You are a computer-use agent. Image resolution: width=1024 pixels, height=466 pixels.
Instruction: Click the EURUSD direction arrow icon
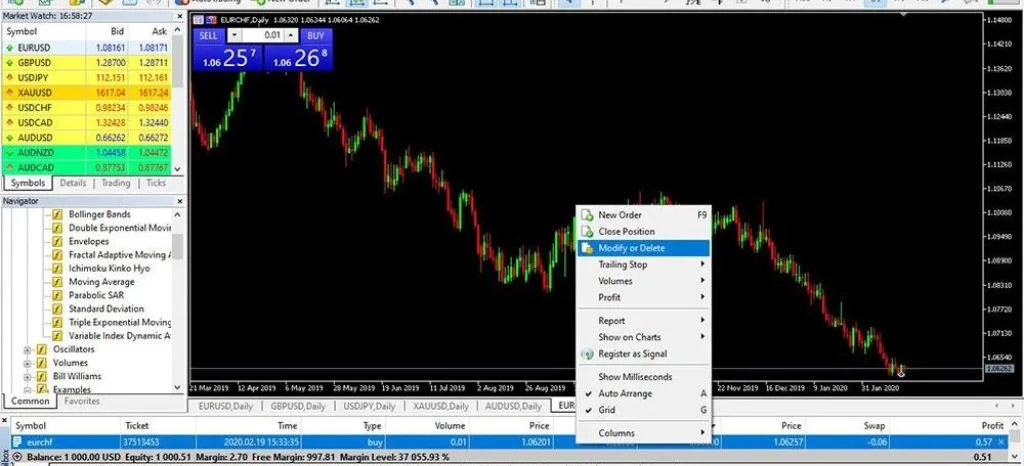(10, 48)
